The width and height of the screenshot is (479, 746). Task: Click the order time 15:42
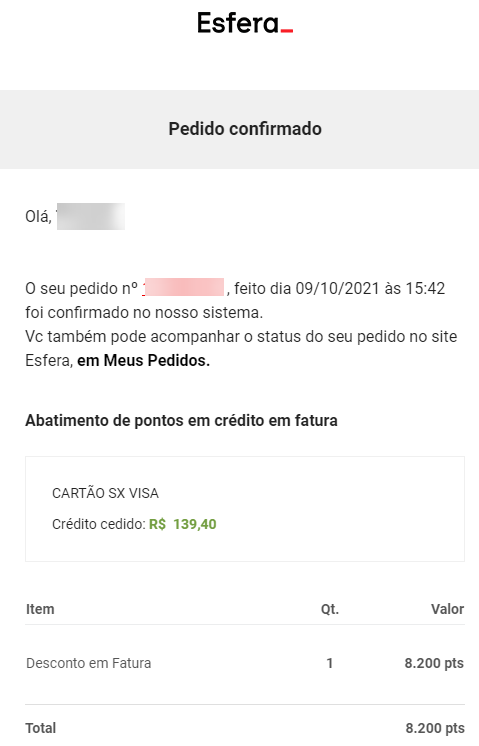tap(425, 288)
